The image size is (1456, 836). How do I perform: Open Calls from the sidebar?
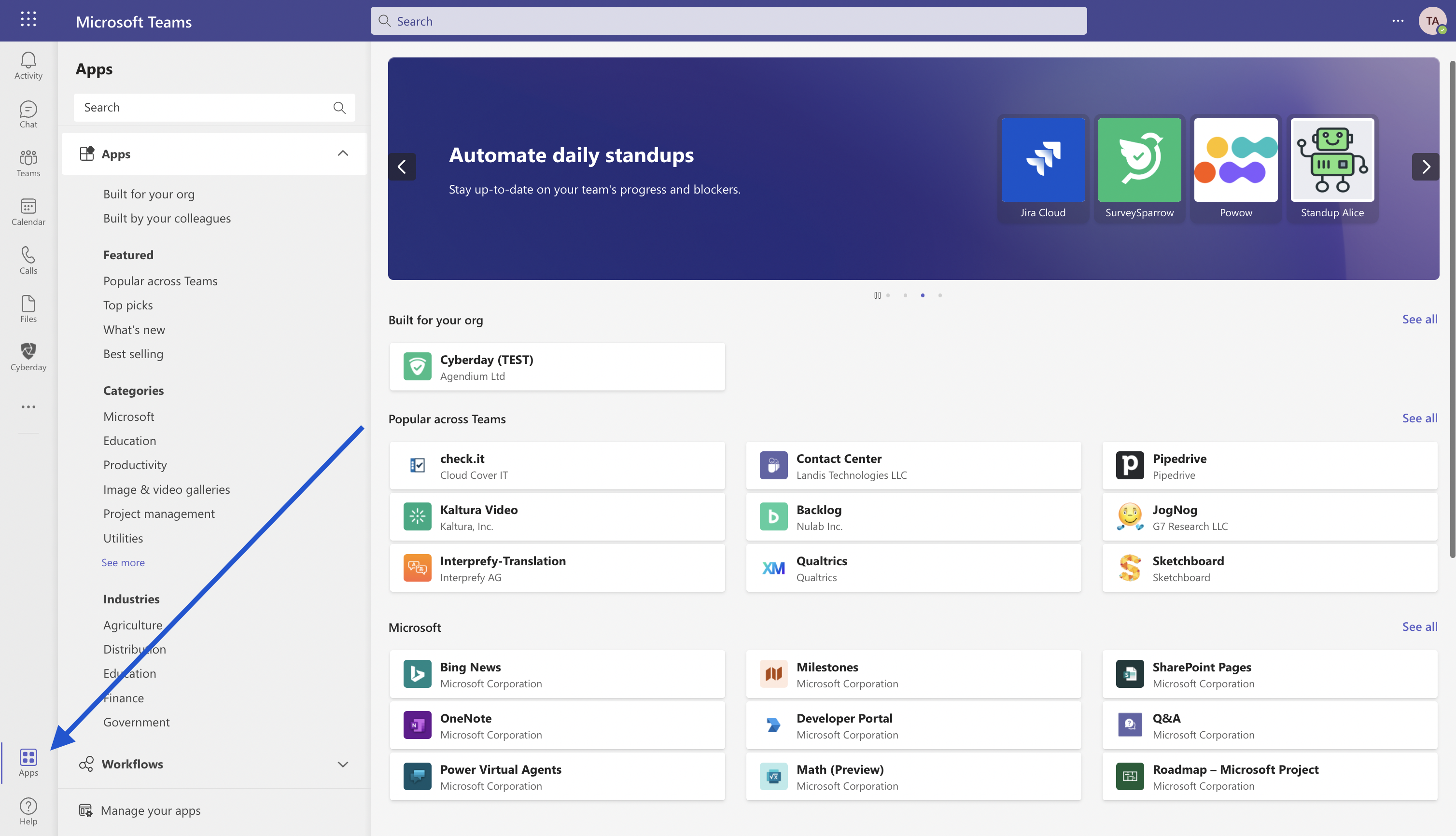click(x=28, y=261)
